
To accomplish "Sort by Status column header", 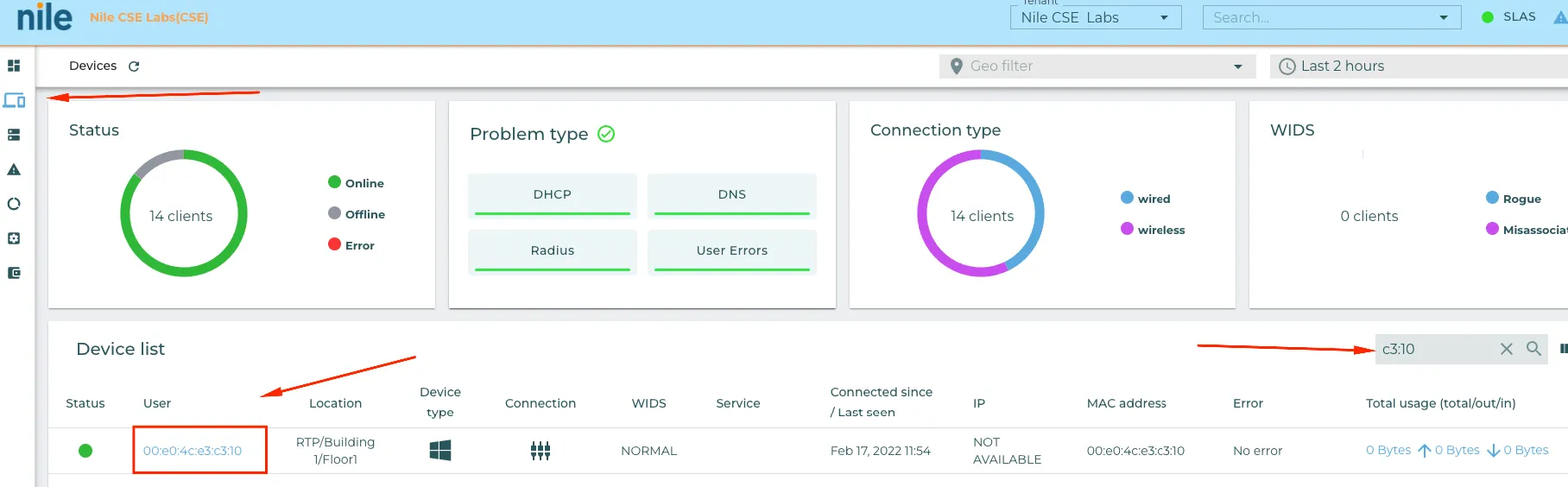I will 85,403.
